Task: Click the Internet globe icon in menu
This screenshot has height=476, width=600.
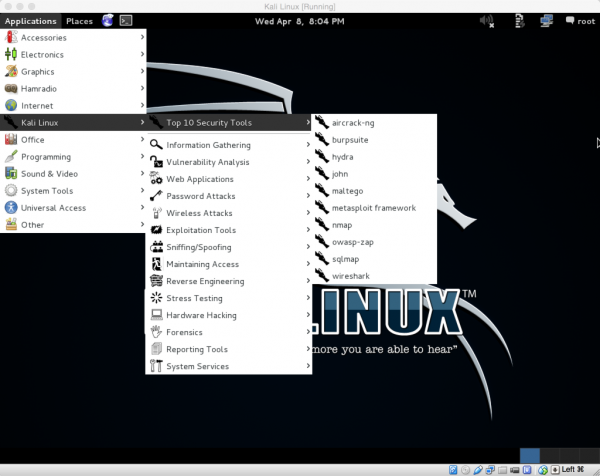Action: tap(11, 105)
